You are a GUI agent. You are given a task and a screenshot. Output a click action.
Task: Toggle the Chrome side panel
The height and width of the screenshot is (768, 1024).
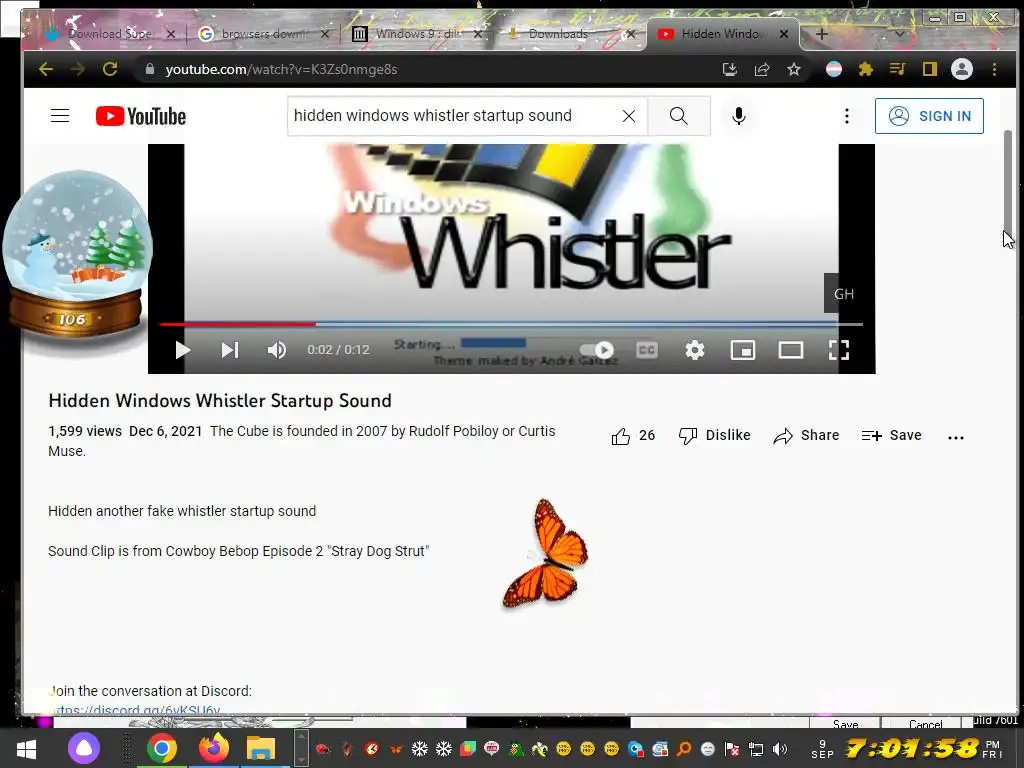click(x=929, y=69)
